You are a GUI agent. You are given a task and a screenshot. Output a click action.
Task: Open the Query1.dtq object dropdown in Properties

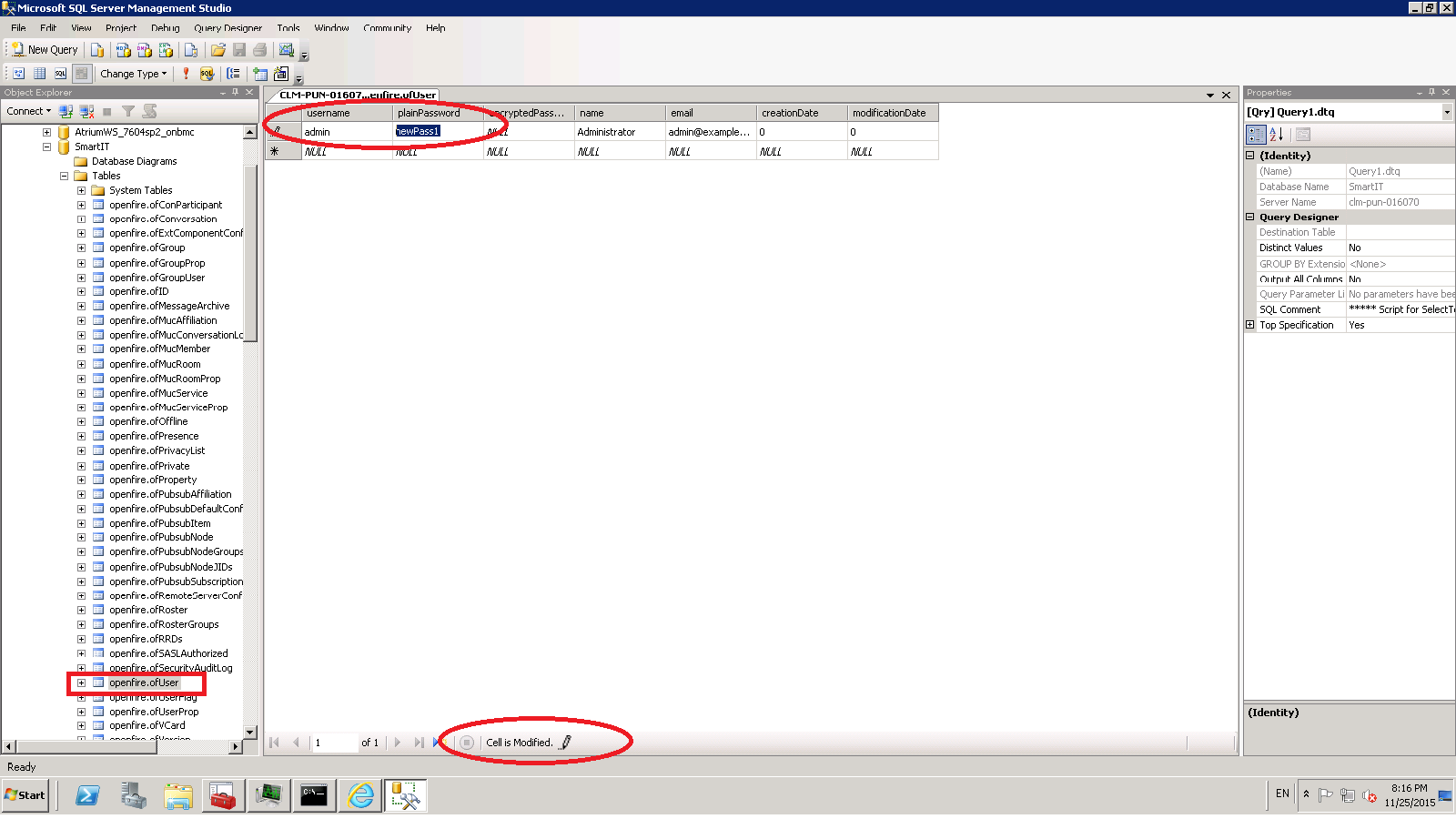(1447, 112)
